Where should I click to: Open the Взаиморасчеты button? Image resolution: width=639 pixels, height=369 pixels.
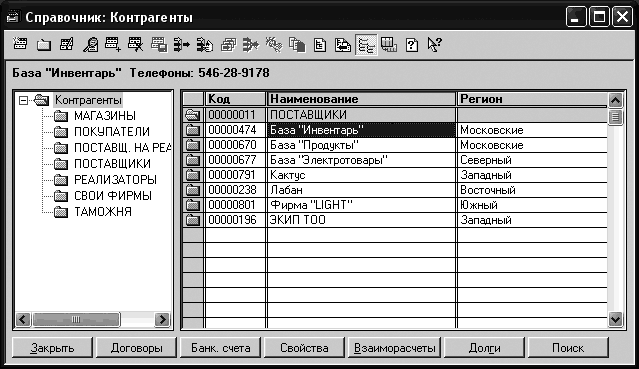(394, 348)
